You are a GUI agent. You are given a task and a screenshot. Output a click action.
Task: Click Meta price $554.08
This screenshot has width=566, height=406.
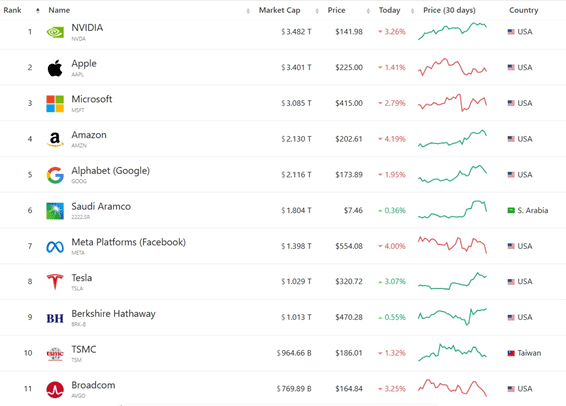point(349,246)
